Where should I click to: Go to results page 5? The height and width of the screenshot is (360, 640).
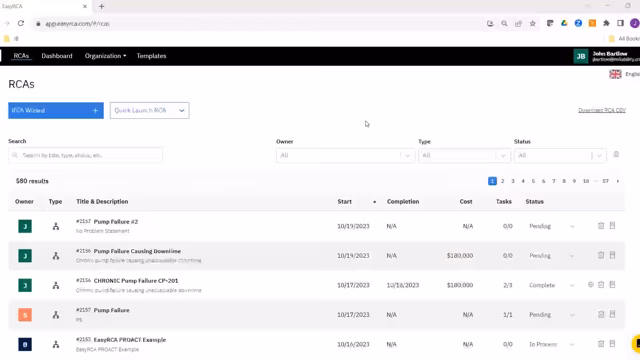(x=533, y=181)
